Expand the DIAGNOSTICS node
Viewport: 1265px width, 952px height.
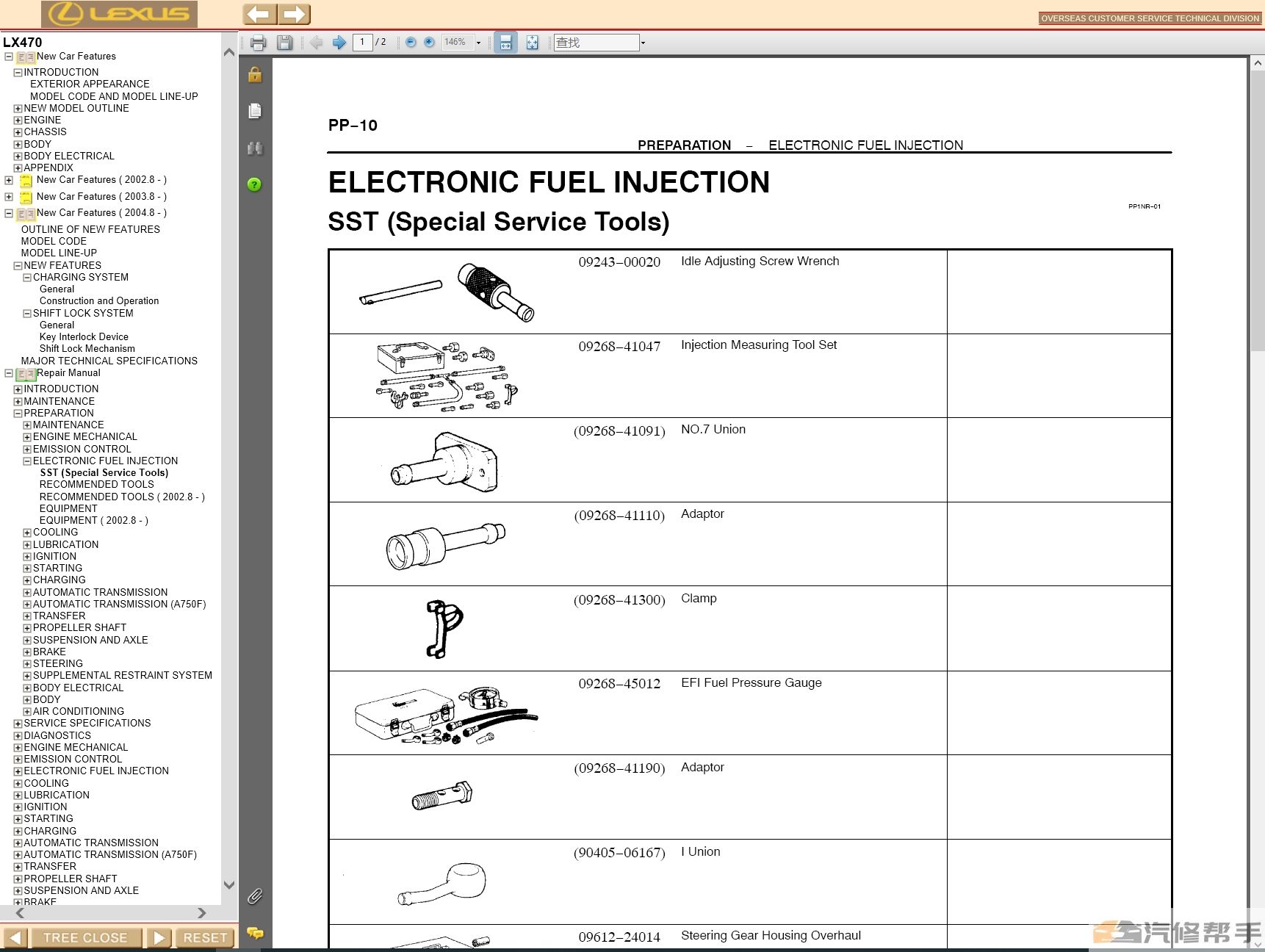(x=18, y=736)
